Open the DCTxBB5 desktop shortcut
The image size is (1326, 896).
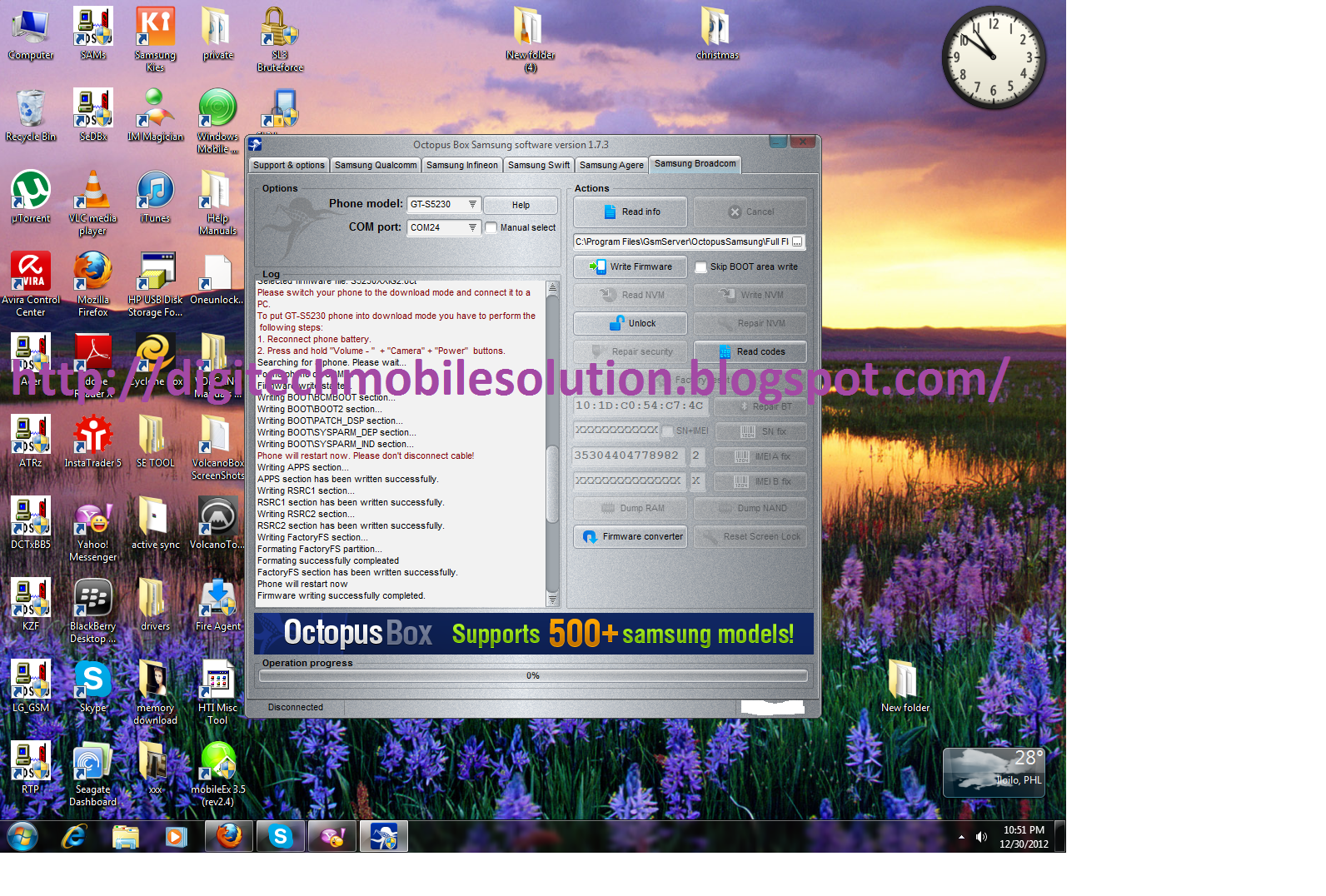coord(31,523)
